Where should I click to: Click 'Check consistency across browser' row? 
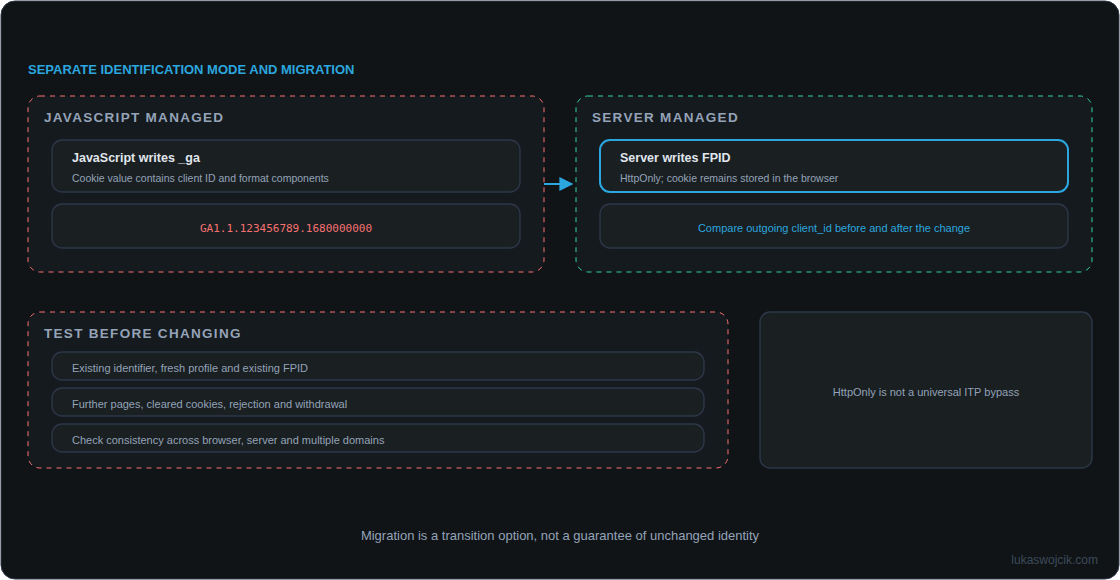click(378, 438)
